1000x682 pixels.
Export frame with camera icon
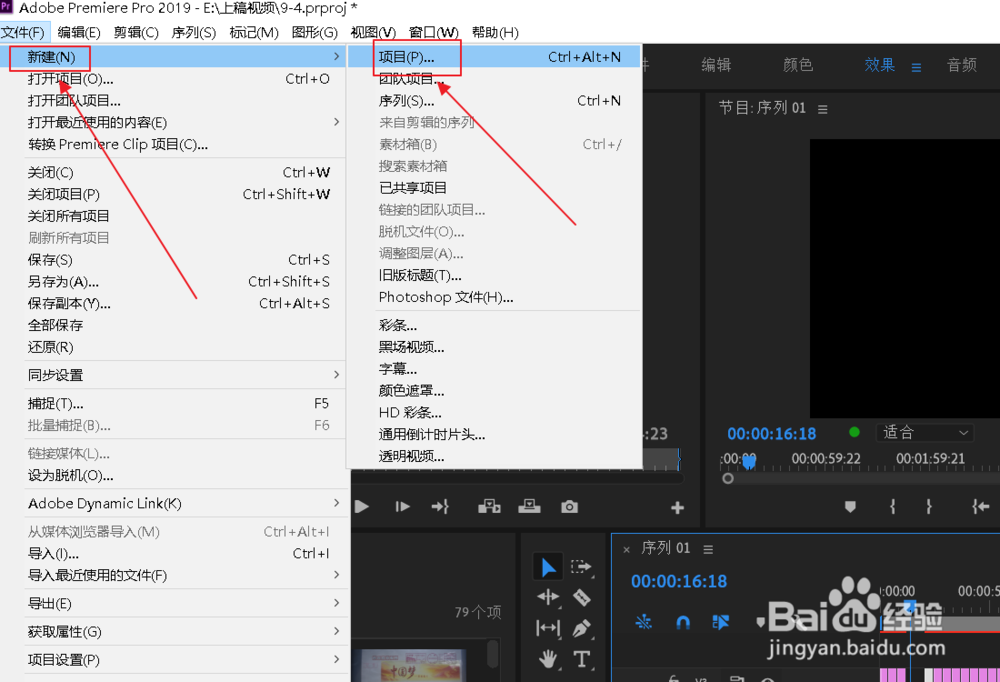tap(570, 507)
